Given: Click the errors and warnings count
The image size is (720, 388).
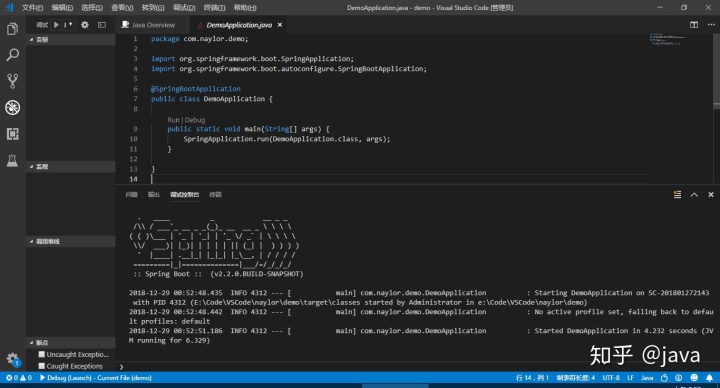Looking at the screenshot, I should point(19,378).
